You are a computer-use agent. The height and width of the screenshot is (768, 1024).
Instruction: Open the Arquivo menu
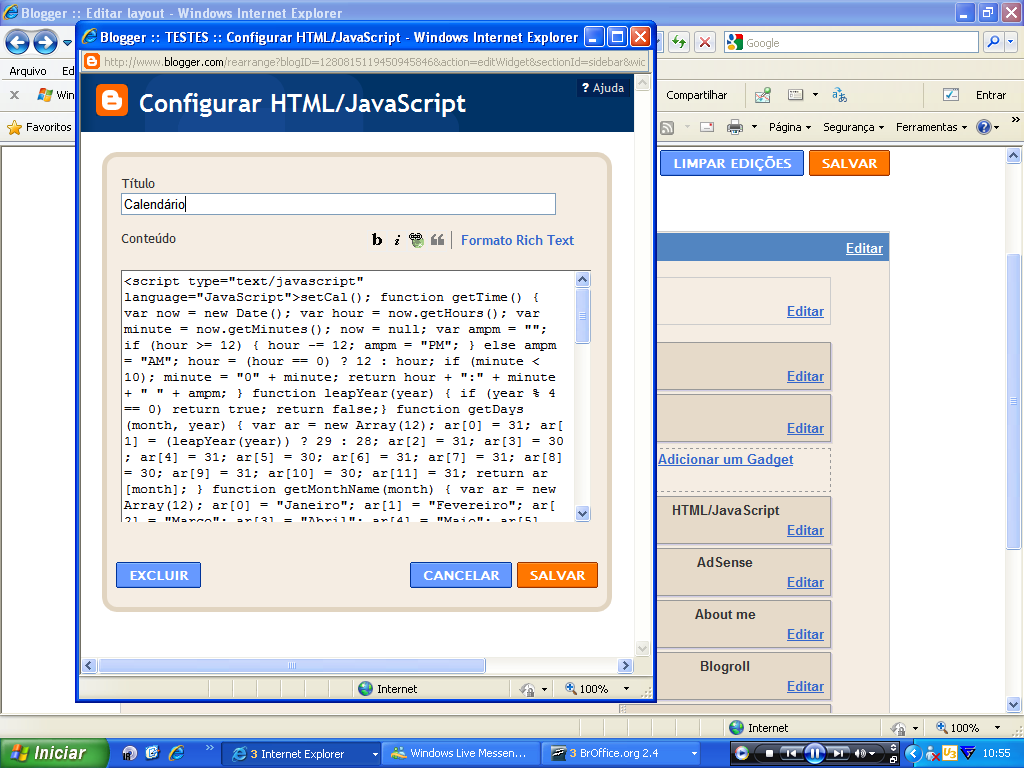(27, 71)
